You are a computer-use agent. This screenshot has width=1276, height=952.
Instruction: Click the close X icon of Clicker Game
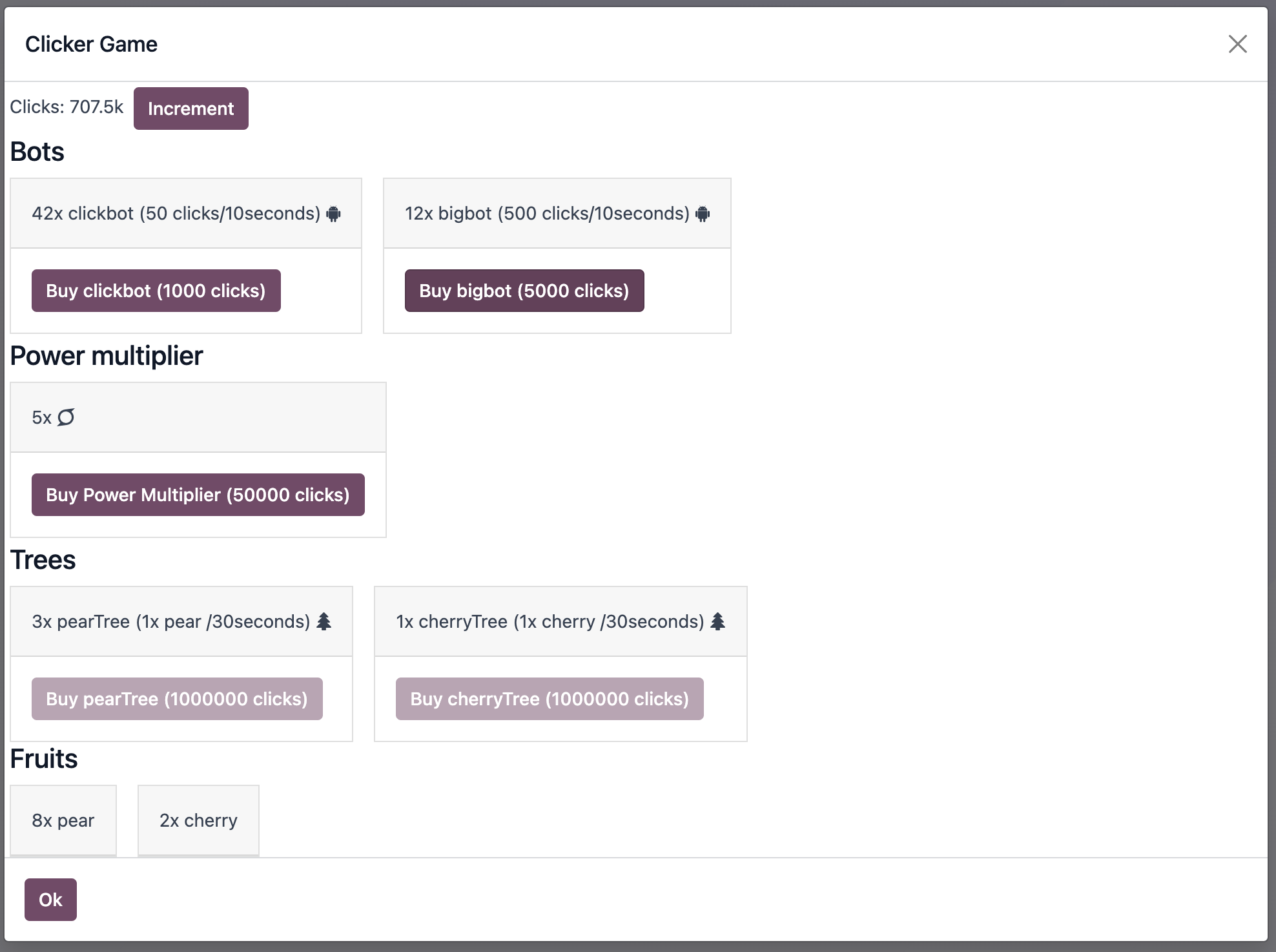tap(1238, 44)
